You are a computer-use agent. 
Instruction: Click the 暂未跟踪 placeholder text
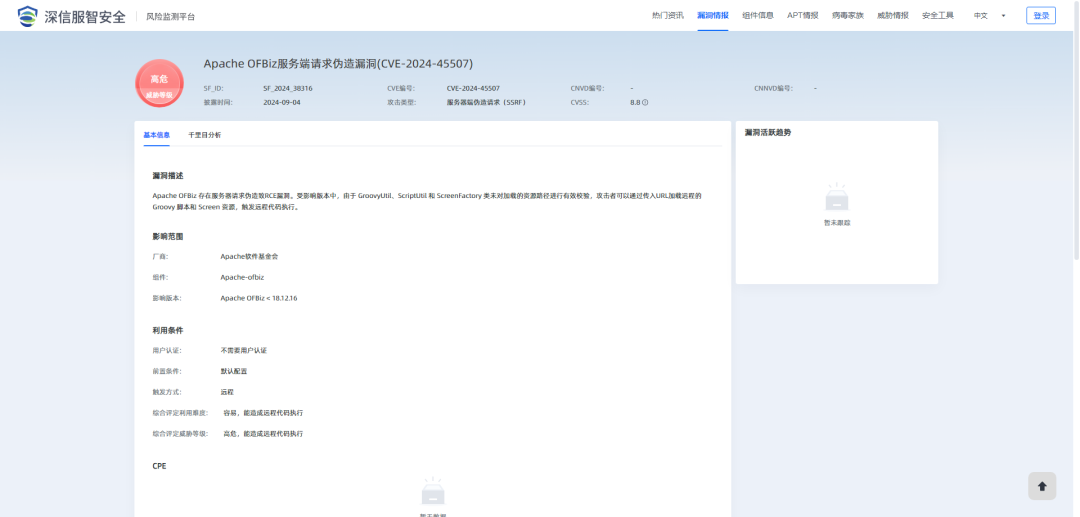(837, 223)
